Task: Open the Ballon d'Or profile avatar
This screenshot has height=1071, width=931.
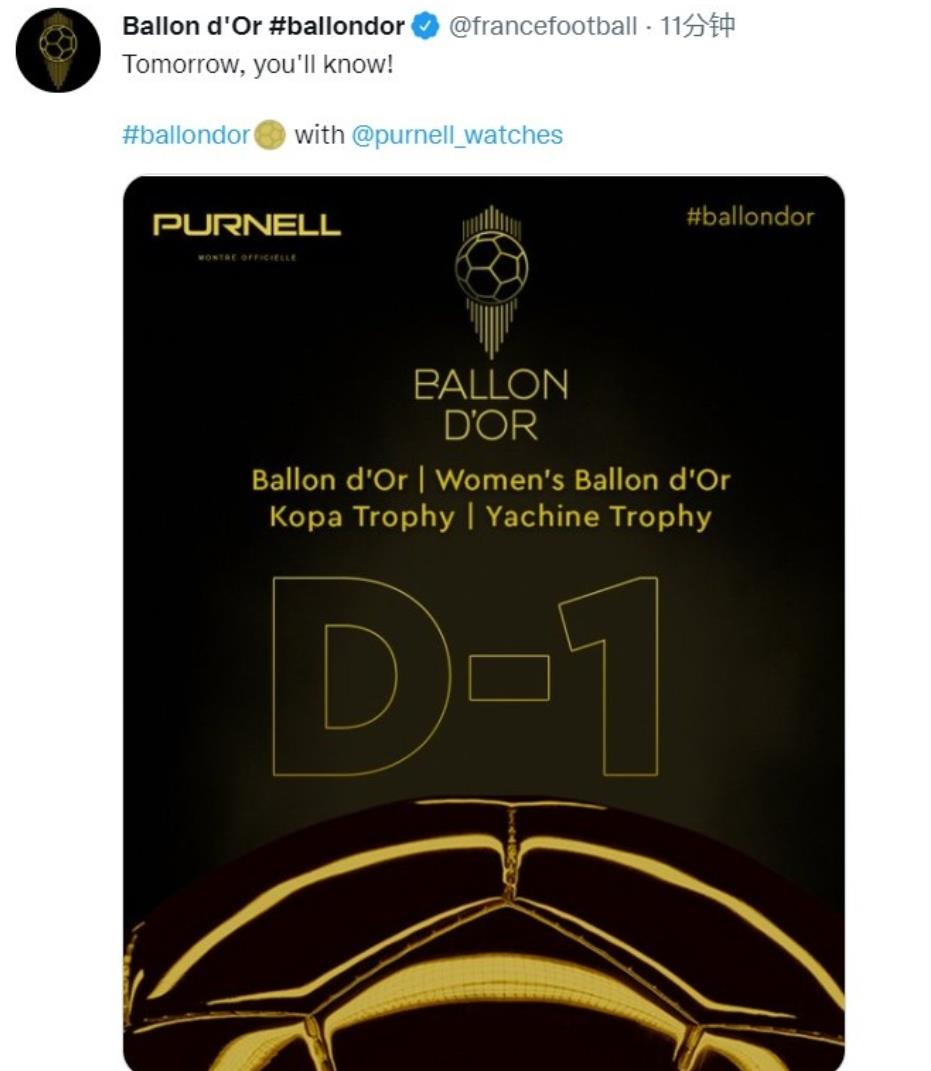Action: click(58, 50)
